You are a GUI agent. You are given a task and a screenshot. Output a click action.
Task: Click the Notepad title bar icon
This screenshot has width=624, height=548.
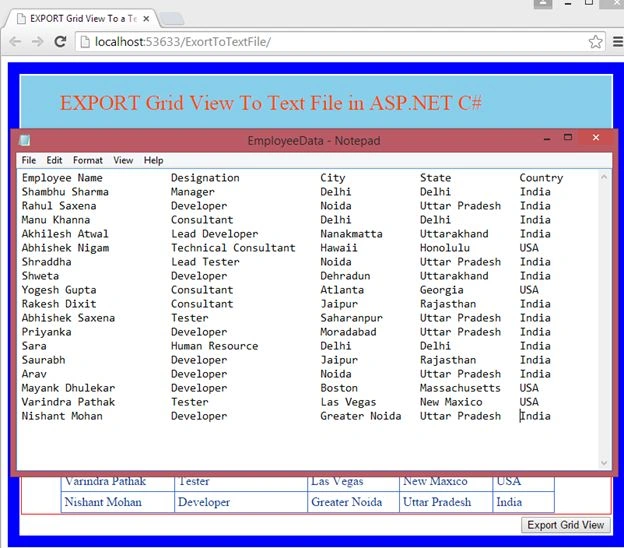point(25,140)
